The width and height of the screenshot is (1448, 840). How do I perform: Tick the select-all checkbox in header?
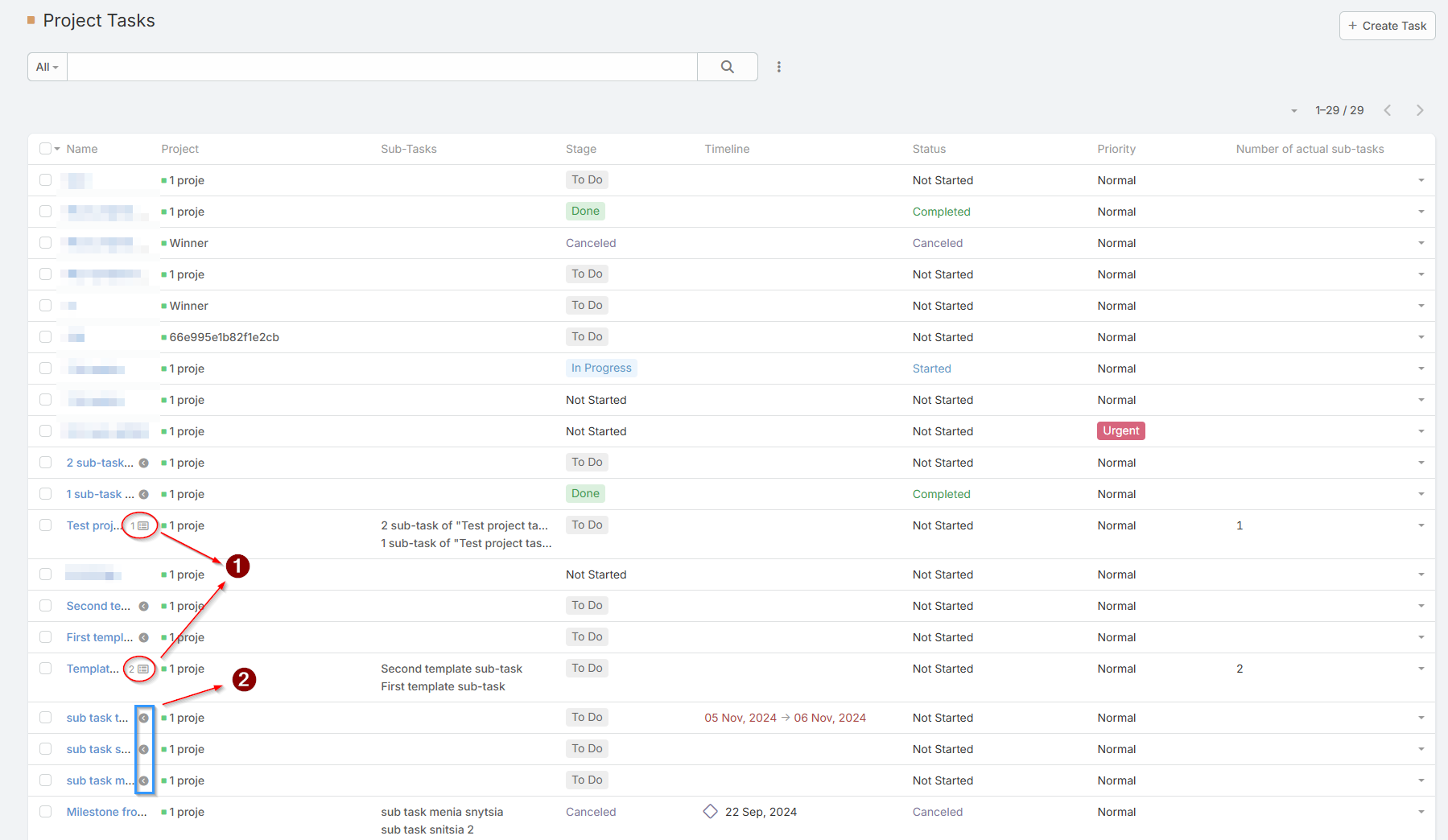pos(45,149)
